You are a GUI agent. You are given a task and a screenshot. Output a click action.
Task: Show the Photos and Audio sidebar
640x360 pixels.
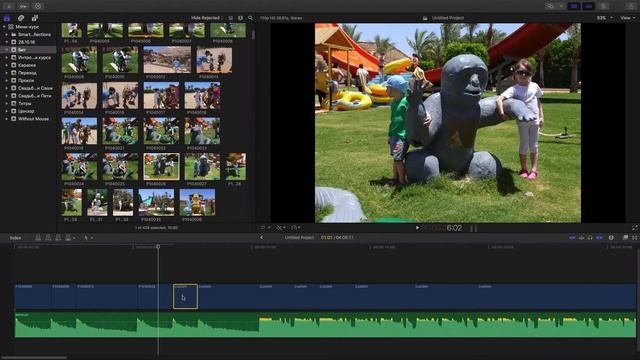(x=21, y=18)
